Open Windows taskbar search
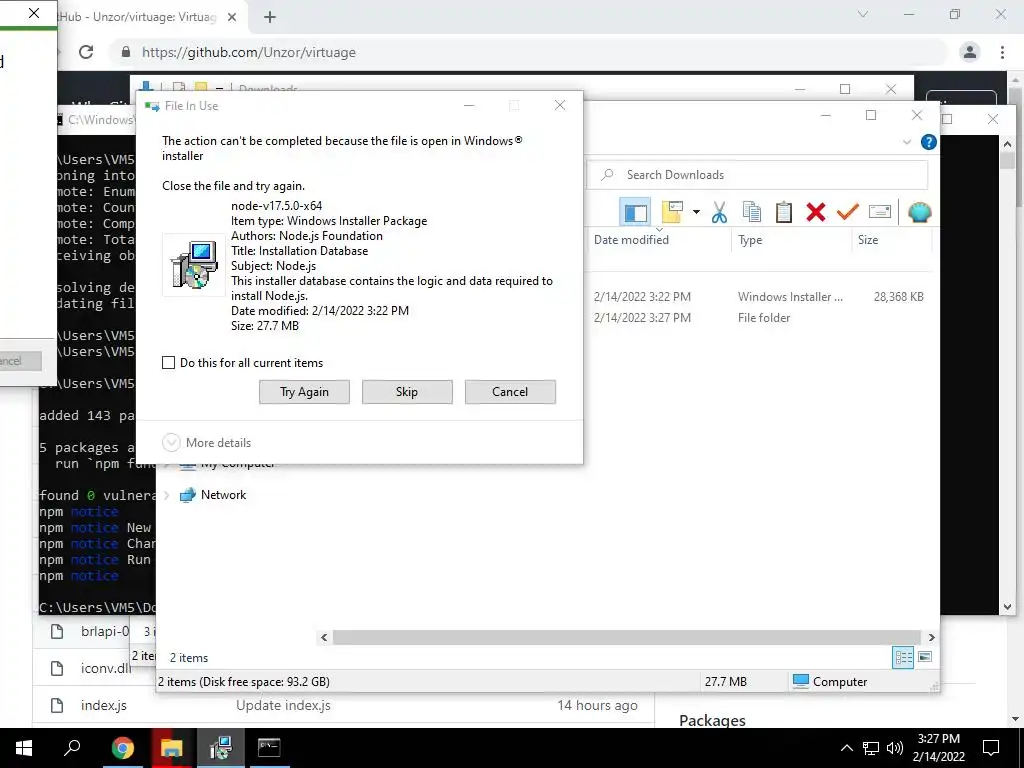Image resolution: width=1024 pixels, height=768 pixels. tap(72, 748)
